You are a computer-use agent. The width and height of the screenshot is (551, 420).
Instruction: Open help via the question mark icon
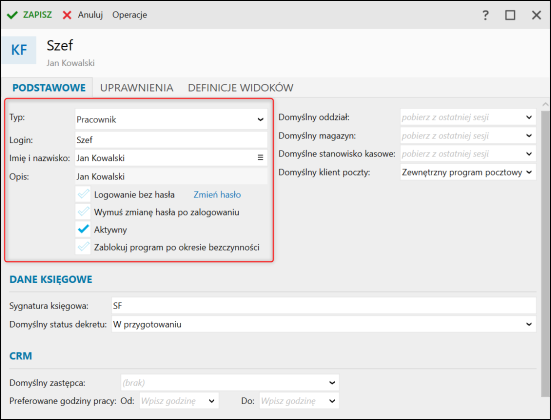[x=485, y=15]
